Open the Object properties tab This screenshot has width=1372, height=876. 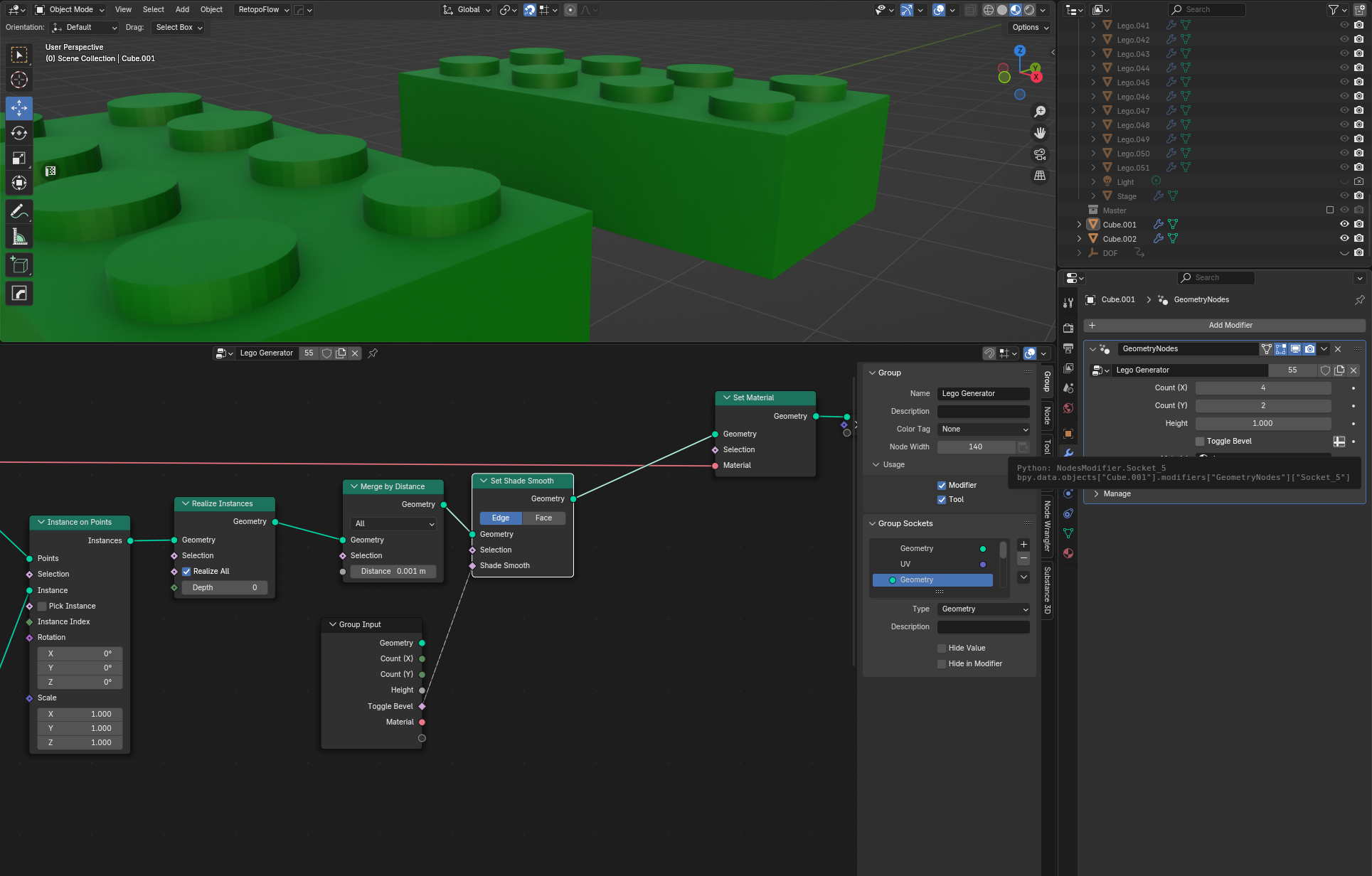[x=1068, y=434]
